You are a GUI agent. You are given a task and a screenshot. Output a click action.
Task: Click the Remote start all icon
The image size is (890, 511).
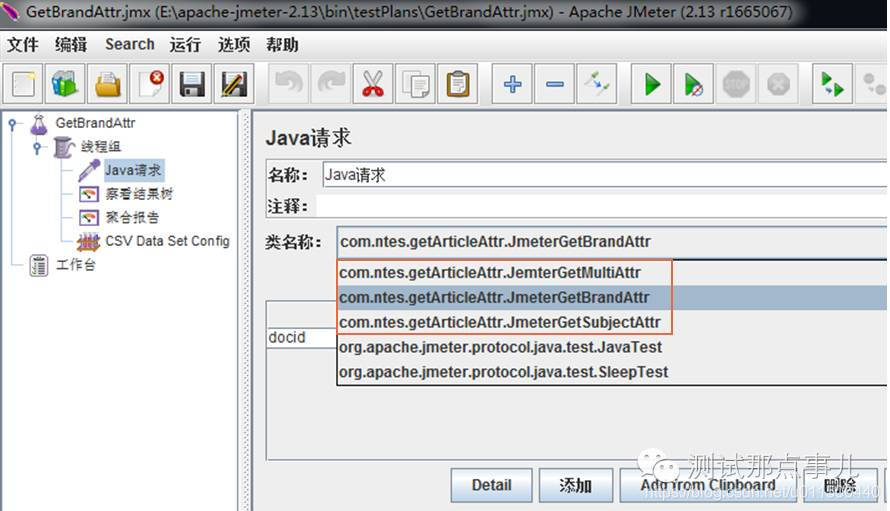coord(832,84)
